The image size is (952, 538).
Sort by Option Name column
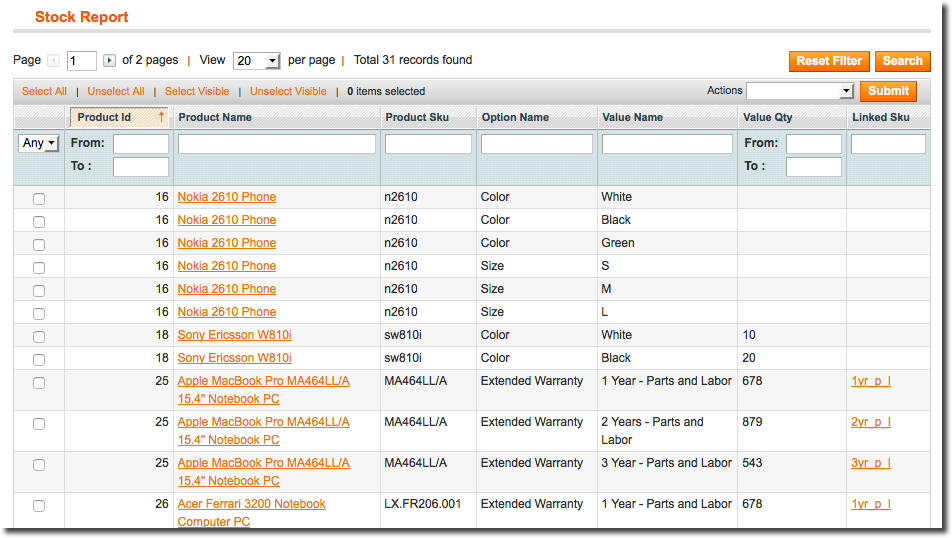pos(515,117)
